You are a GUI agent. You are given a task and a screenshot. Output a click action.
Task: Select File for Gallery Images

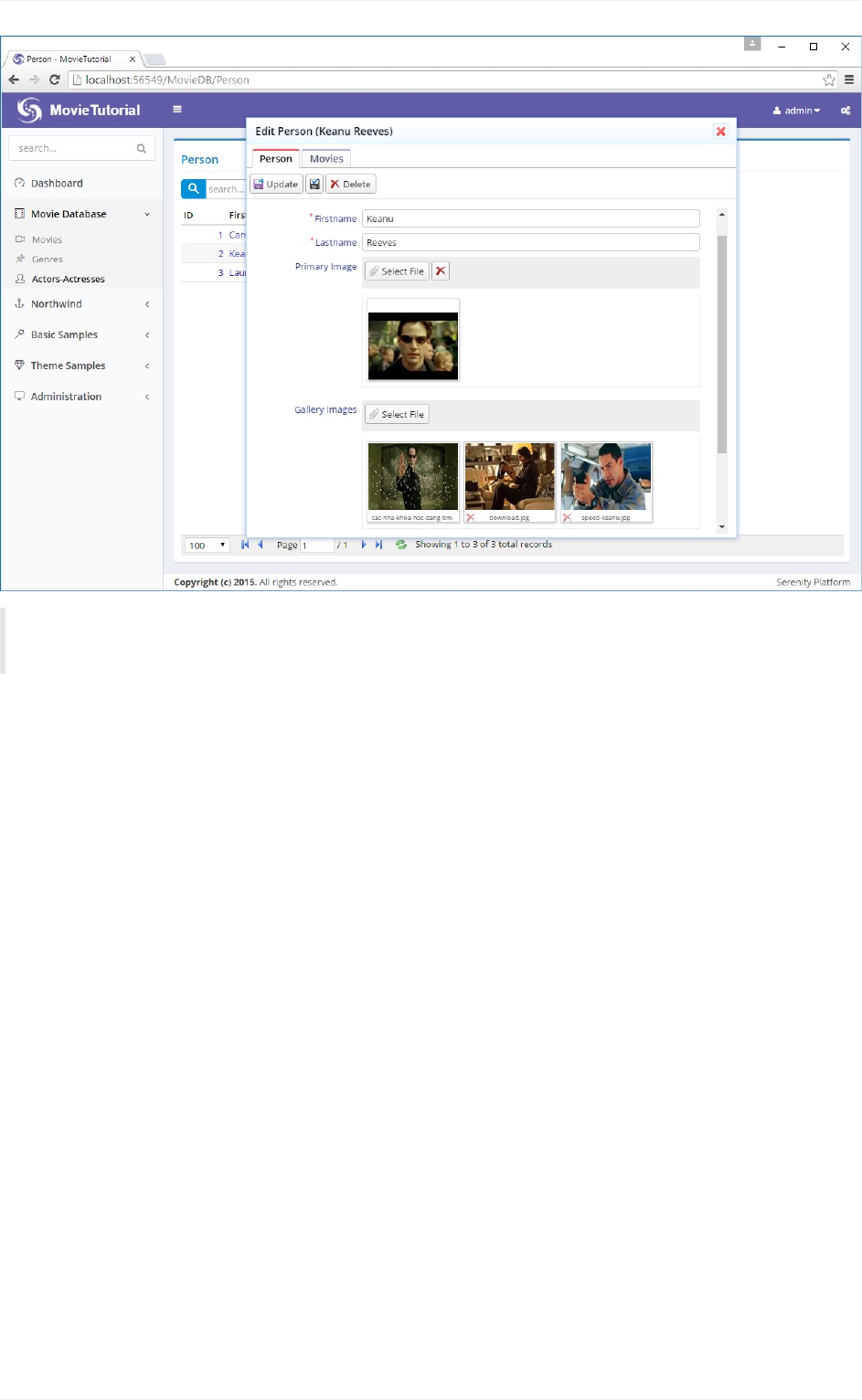tap(397, 415)
